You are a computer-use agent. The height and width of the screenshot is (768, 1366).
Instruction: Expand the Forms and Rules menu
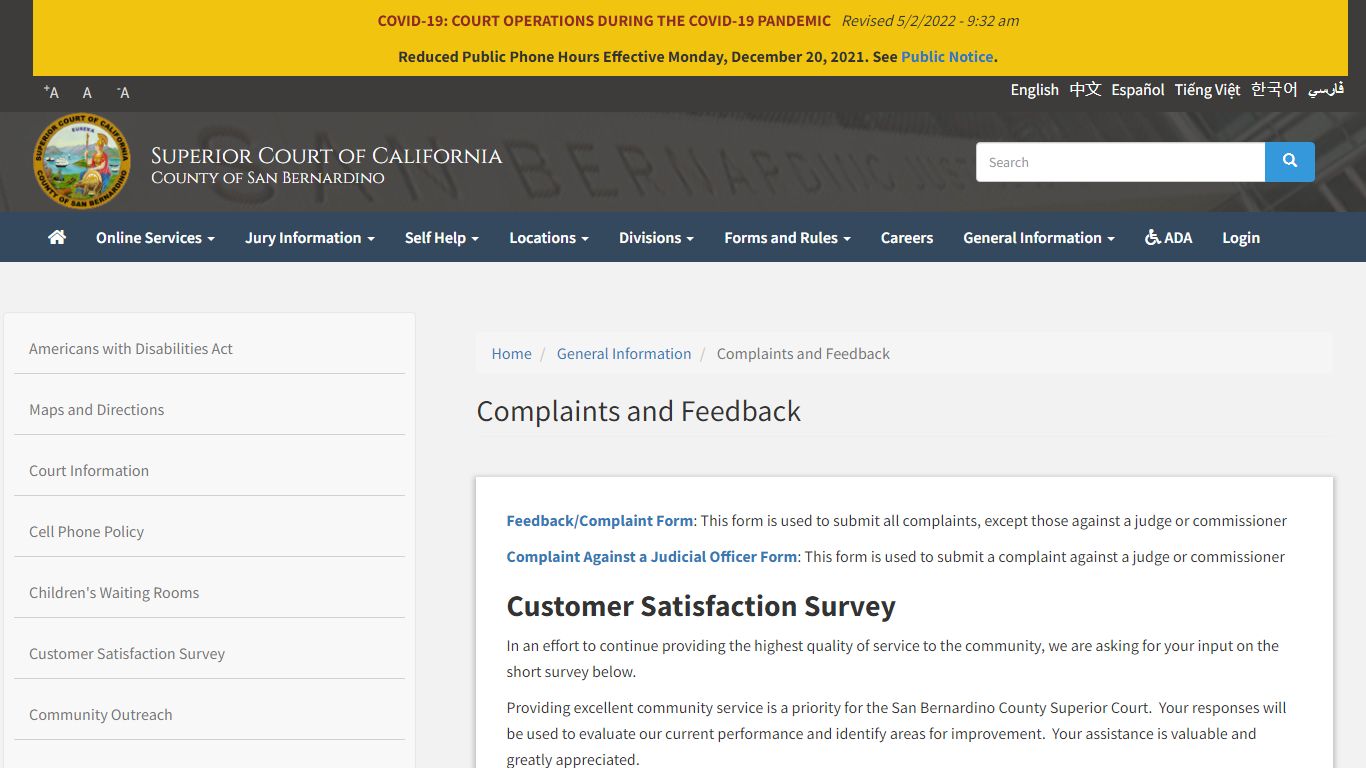788,237
